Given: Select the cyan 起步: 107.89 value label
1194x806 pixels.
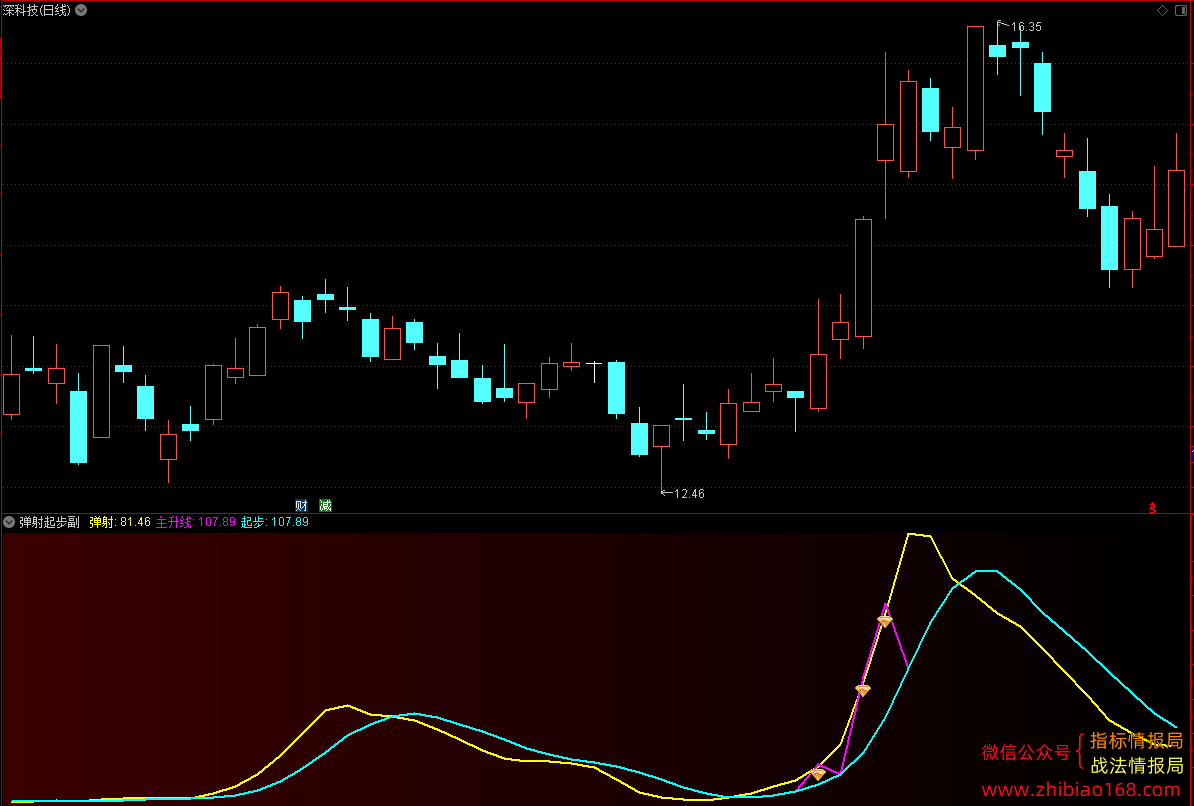Looking at the screenshot, I should tap(275, 522).
